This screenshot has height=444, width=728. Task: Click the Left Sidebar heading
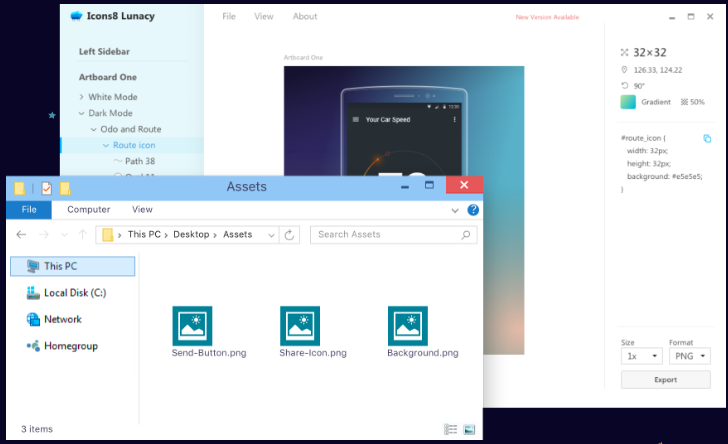click(x=104, y=52)
